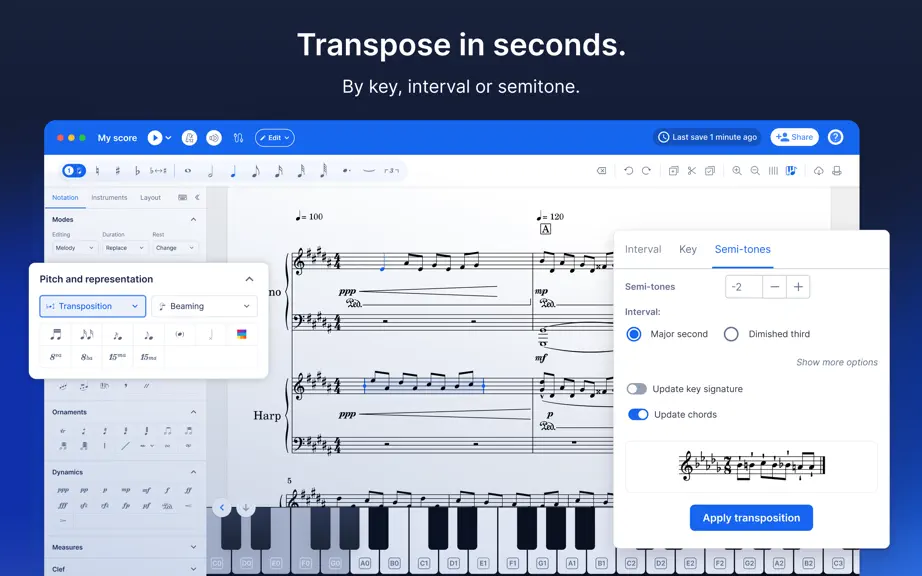This screenshot has width=922, height=576.
Task: Collapse the Ornaments section
Action: click(x=193, y=412)
